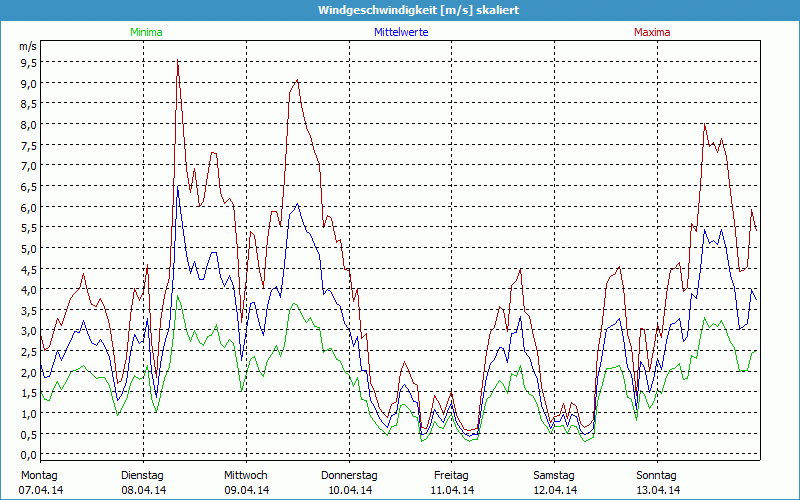Click the 2,5 y-axis value
Image resolution: width=800 pixels, height=500 pixels.
(x=28, y=352)
